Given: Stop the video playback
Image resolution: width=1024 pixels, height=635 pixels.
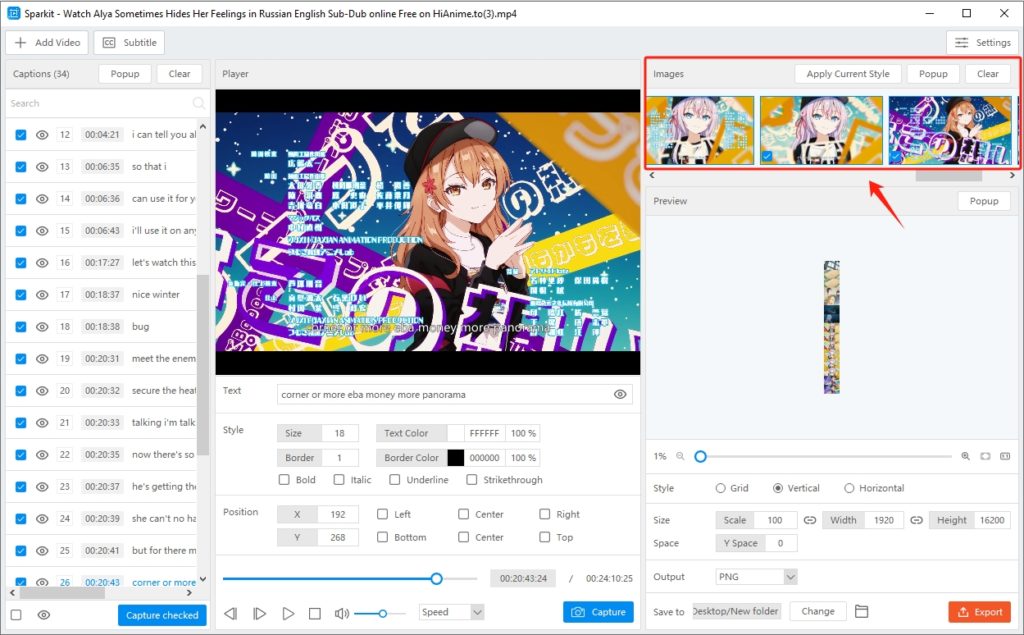Looking at the screenshot, I should (x=313, y=612).
